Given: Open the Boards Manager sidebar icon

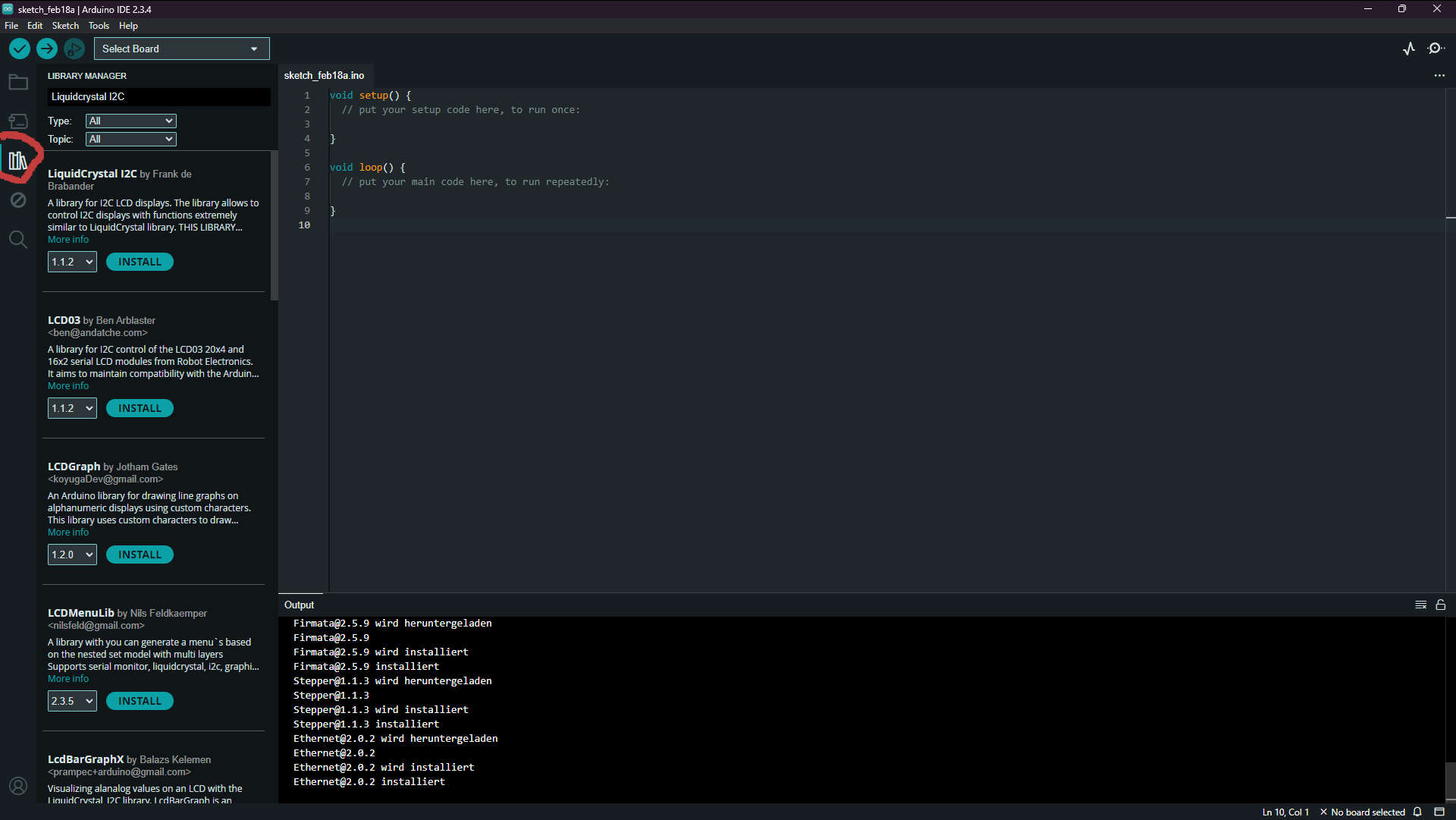Looking at the screenshot, I should (18, 121).
